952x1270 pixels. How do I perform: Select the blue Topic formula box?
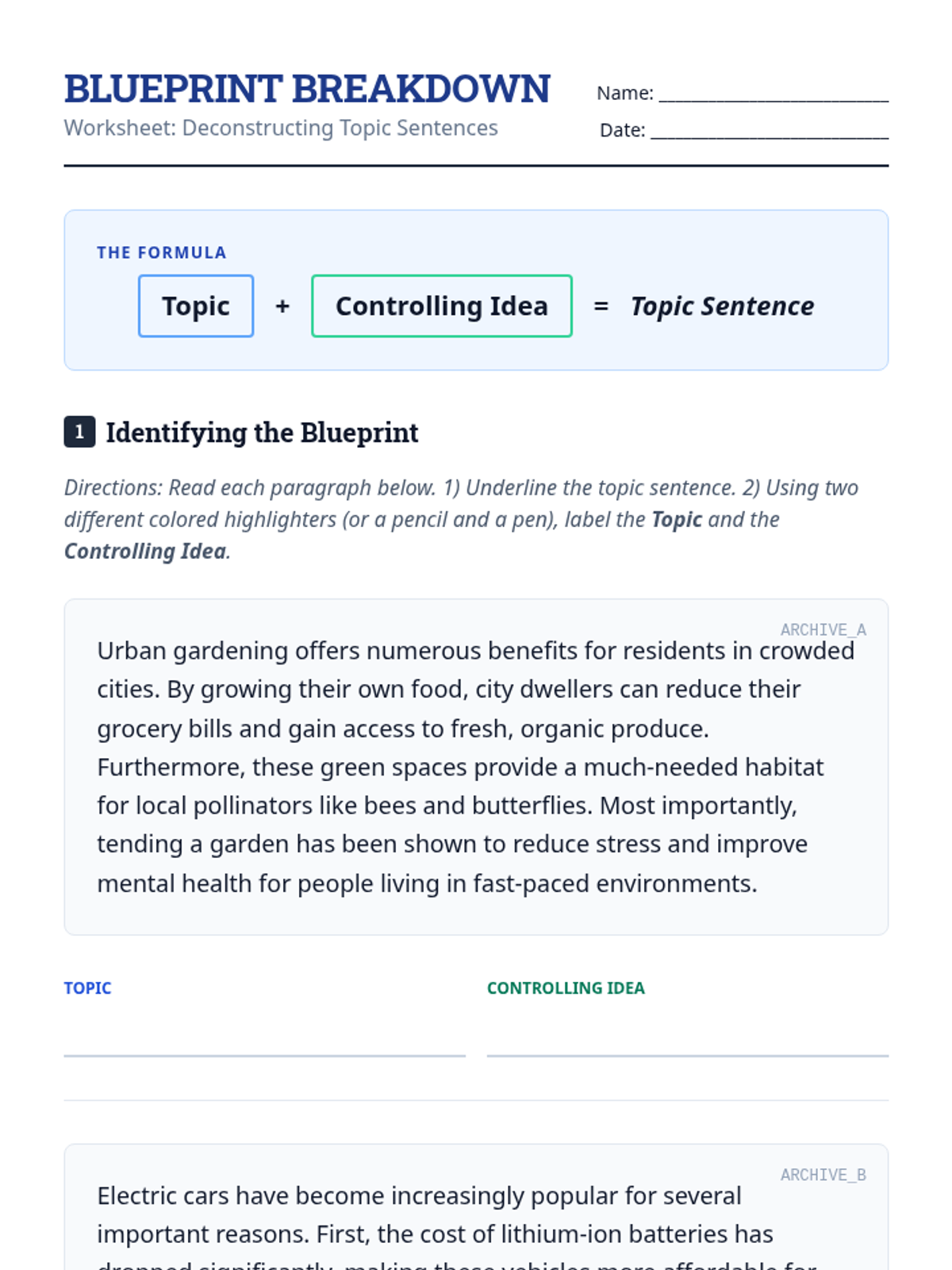click(196, 306)
